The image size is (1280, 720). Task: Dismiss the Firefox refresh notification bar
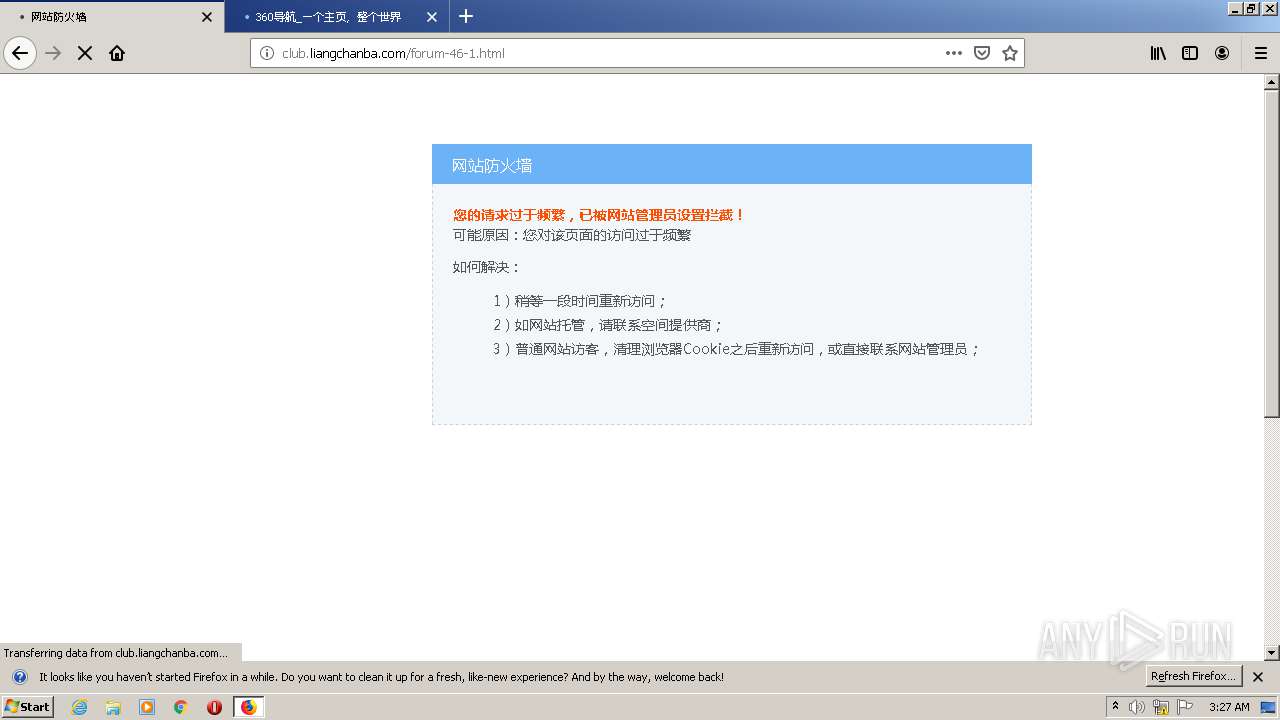(x=1258, y=677)
